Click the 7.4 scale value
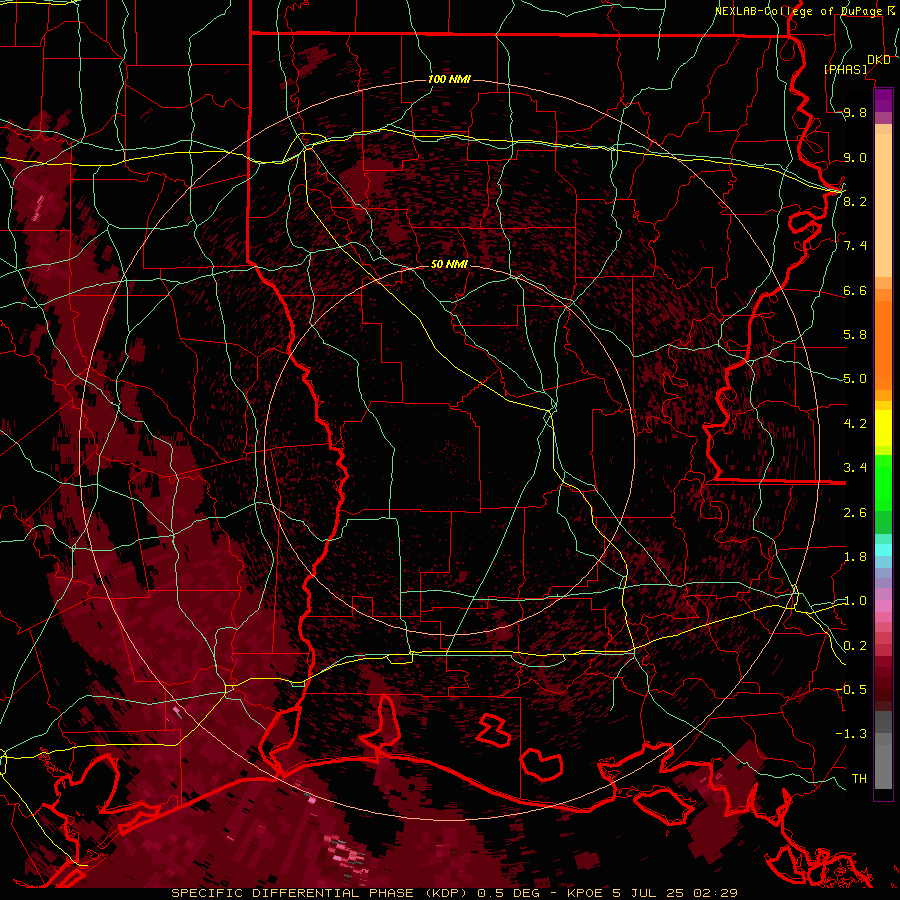This screenshot has width=900, height=900. [x=855, y=246]
